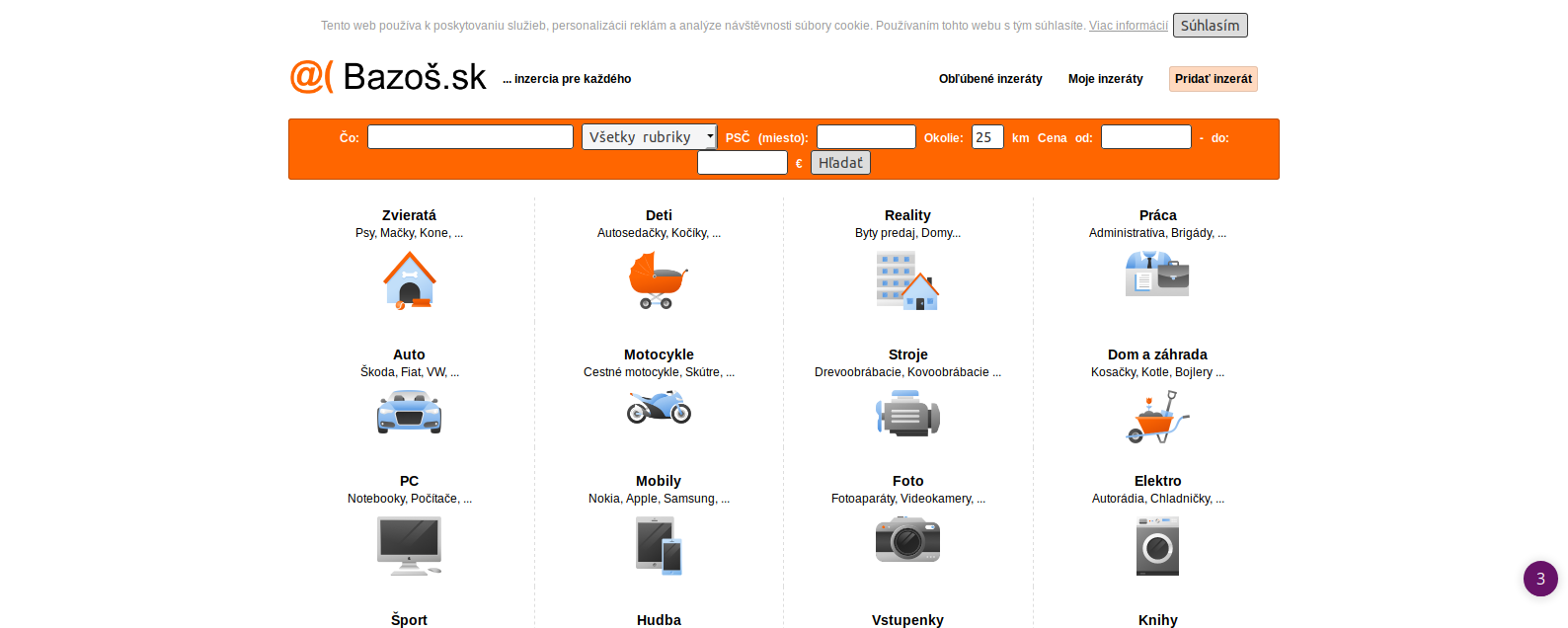Focus the Čo search text field

click(470, 137)
